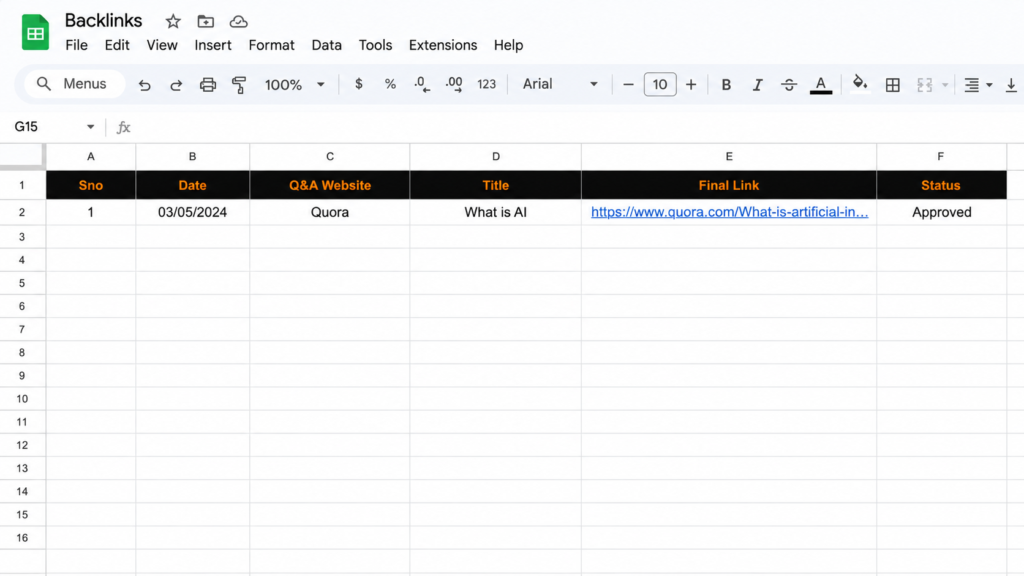
Task: Toggle strikethrough formatting
Action: coord(789,84)
